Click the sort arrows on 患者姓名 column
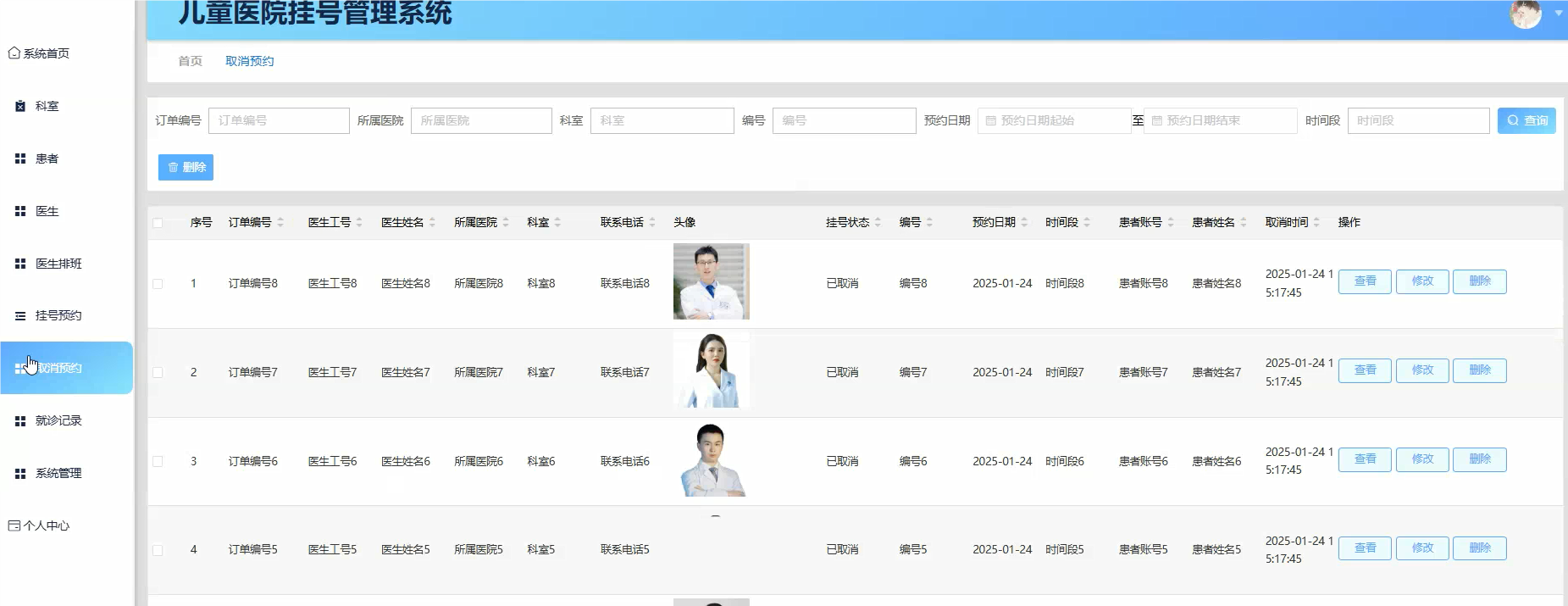This screenshot has height=606, width=1568. click(x=1244, y=223)
